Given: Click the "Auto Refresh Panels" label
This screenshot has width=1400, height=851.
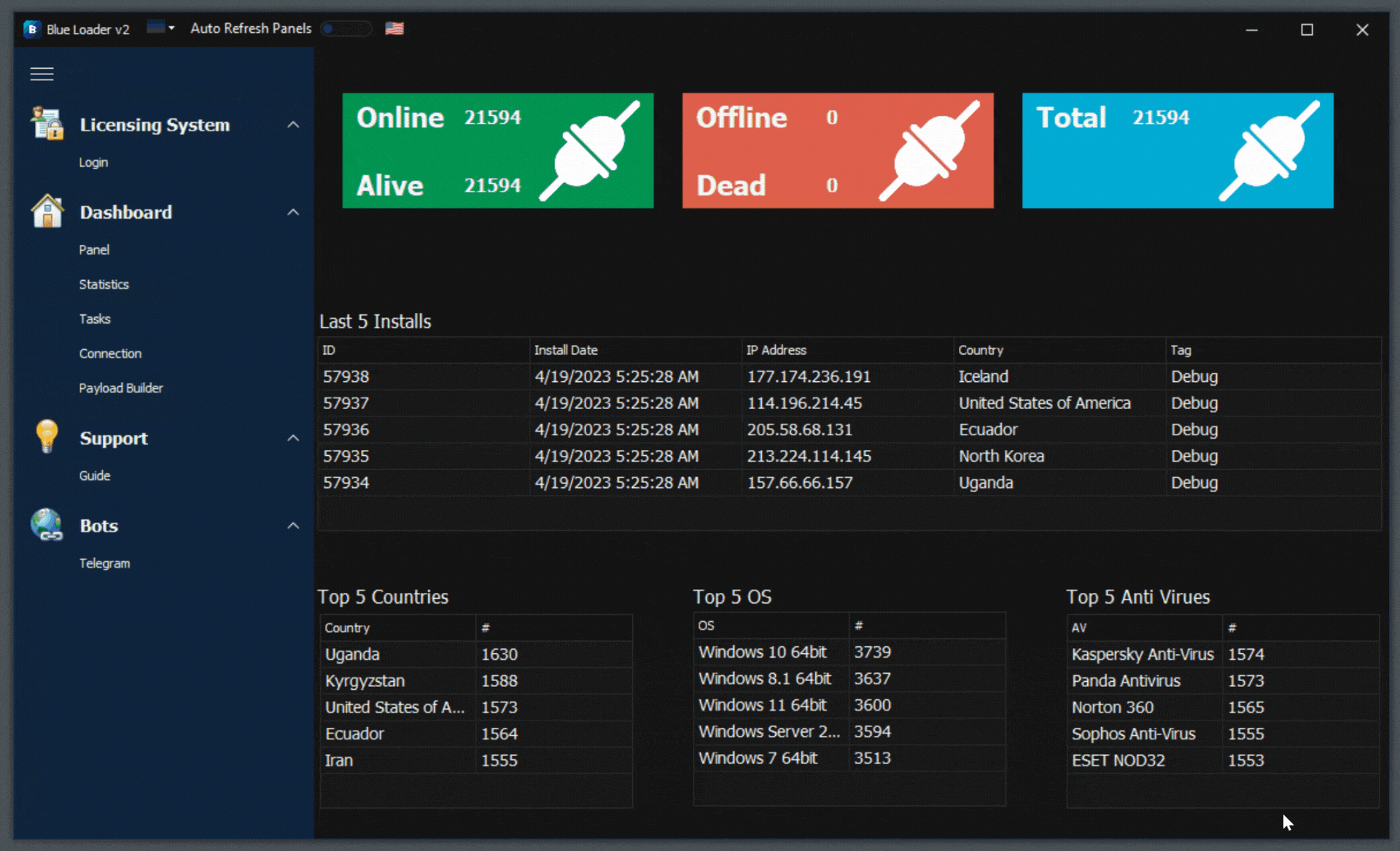Looking at the screenshot, I should pyautogui.click(x=251, y=28).
